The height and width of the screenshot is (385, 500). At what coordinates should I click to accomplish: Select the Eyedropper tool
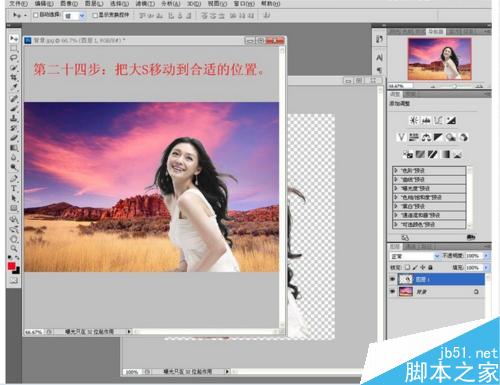(x=13, y=87)
